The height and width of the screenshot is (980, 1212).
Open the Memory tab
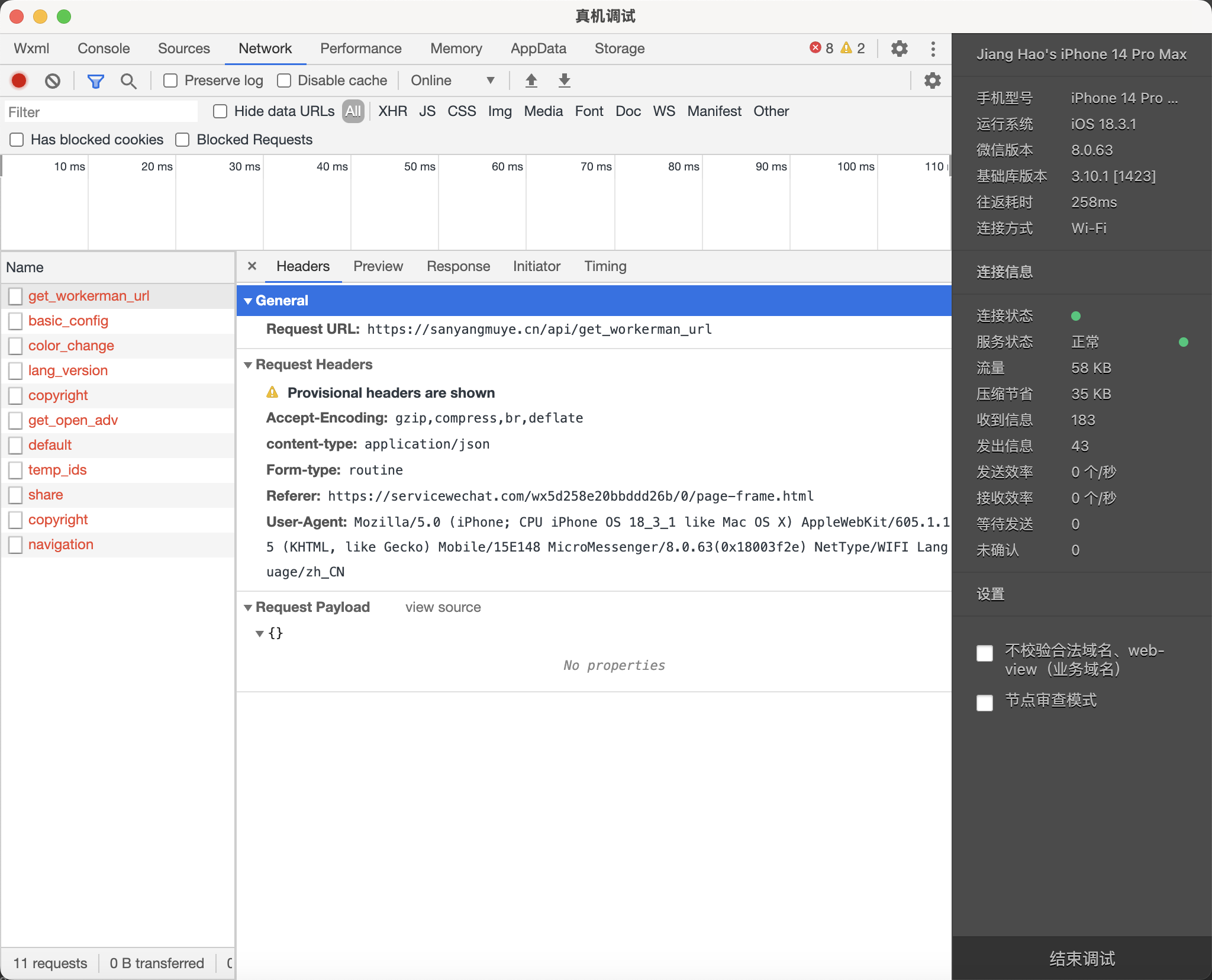[x=456, y=49]
